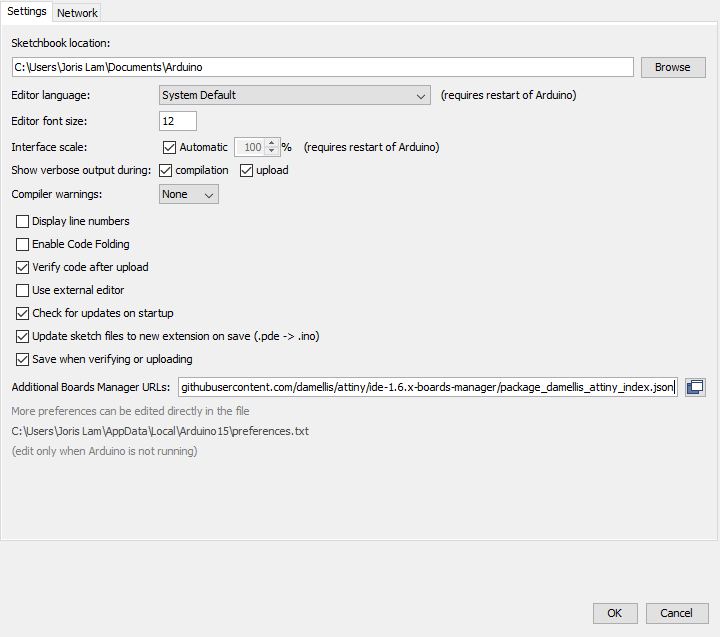Open the Editor language dropdown
720x637 pixels.
pos(295,95)
